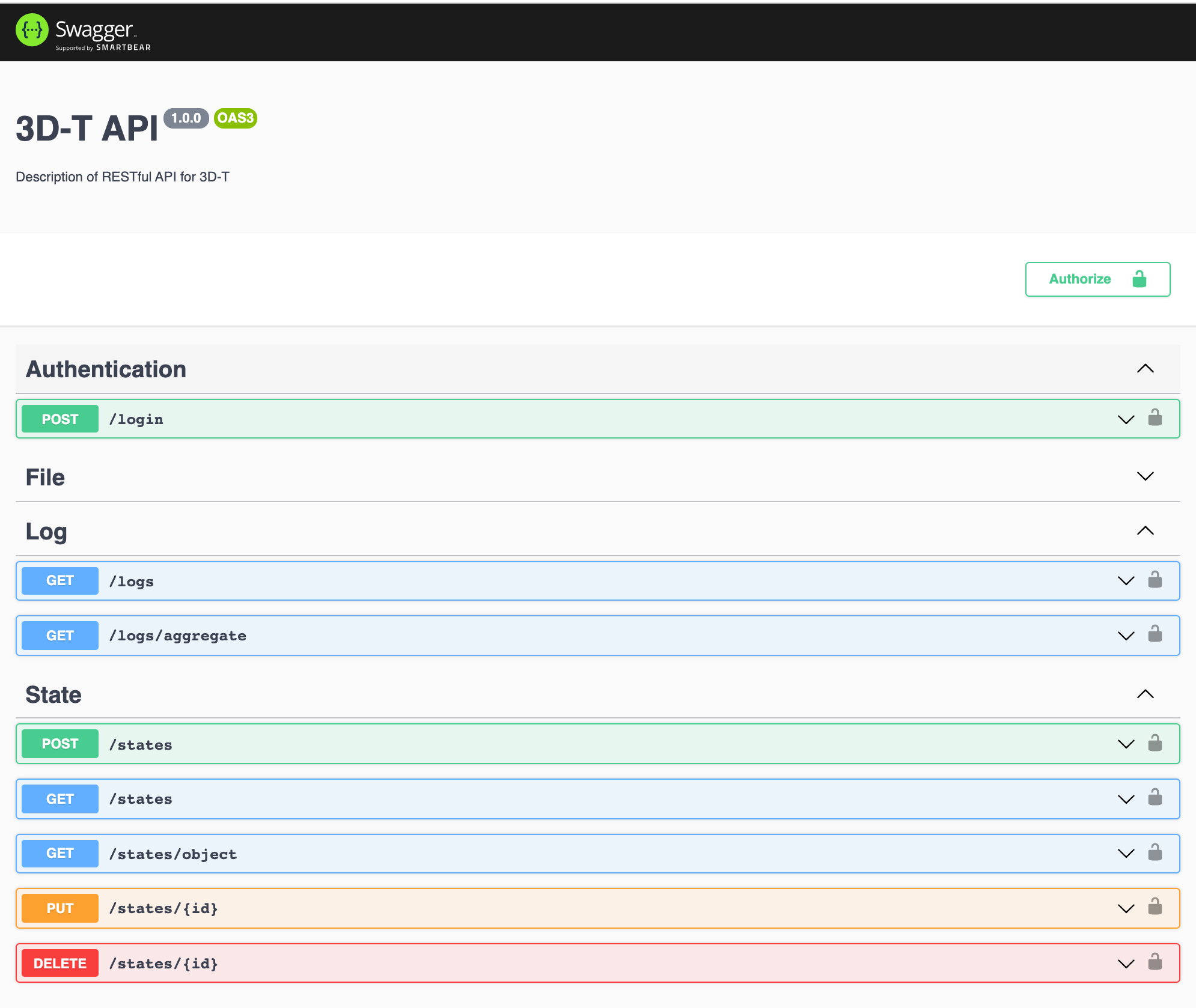Click the File section title
This screenshot has width=1196, height=1008.
coord(45,478)
